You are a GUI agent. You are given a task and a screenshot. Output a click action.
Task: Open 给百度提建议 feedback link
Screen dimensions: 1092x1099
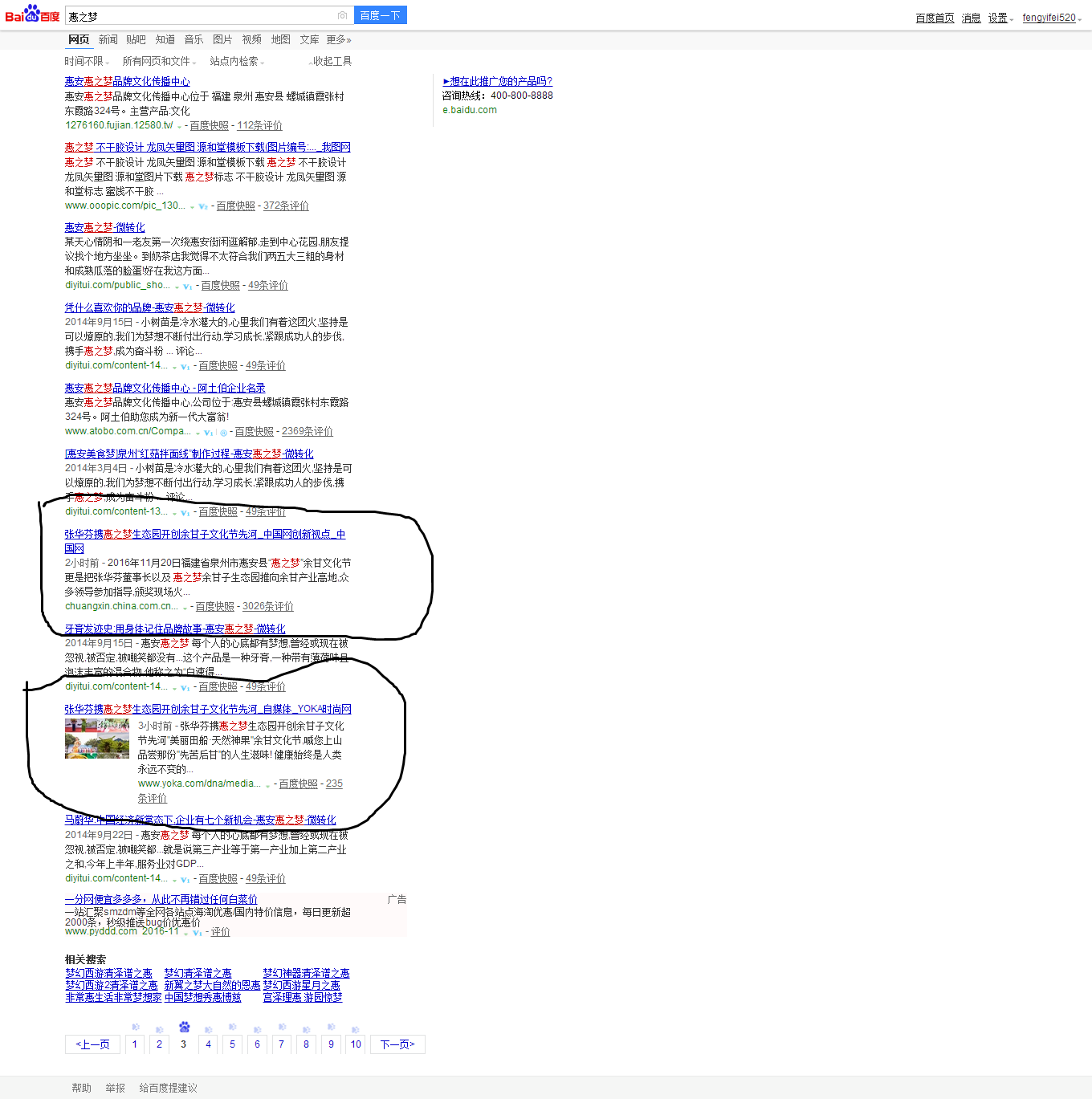coord(168,1089)
